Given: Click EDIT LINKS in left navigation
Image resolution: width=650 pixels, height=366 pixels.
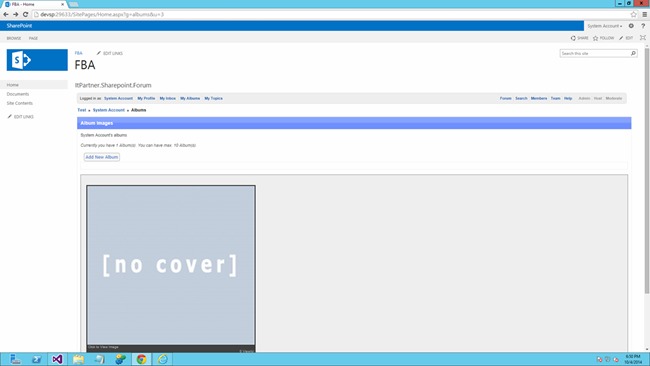Looking at the screenshot, I should 20,116.
